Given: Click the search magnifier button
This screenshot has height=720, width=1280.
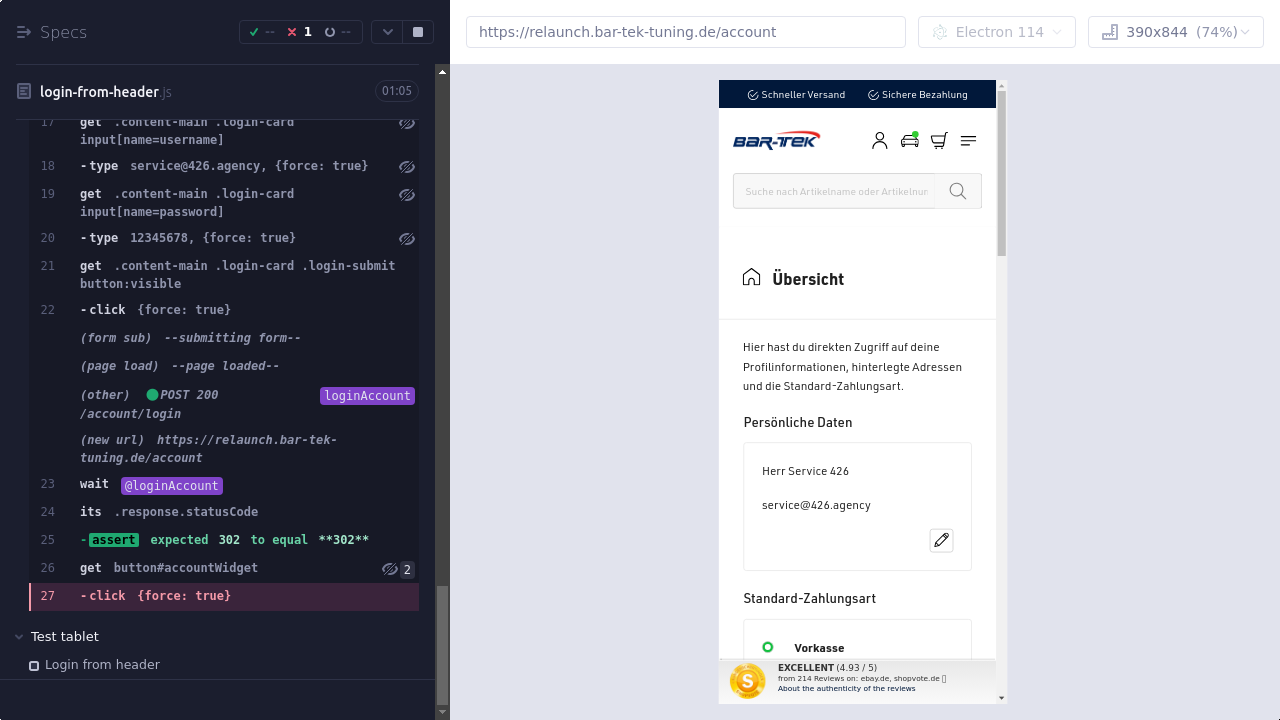Looking at the screenshot, I should [958, 191].
